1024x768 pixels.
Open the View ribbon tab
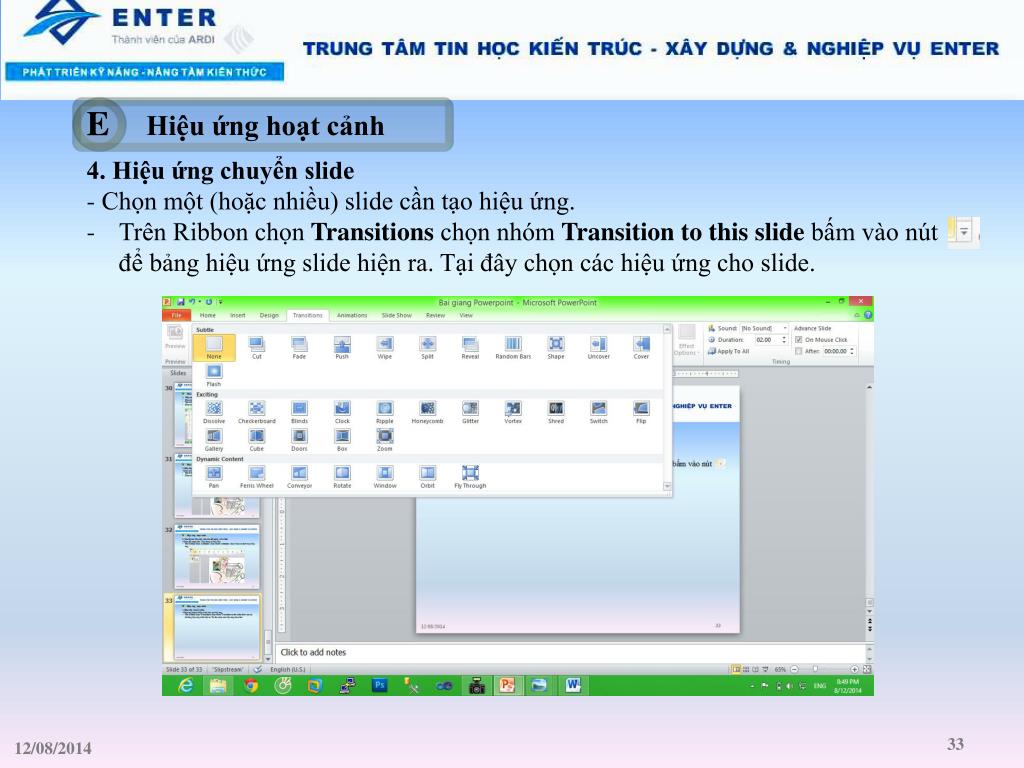(x=466, y=315)
